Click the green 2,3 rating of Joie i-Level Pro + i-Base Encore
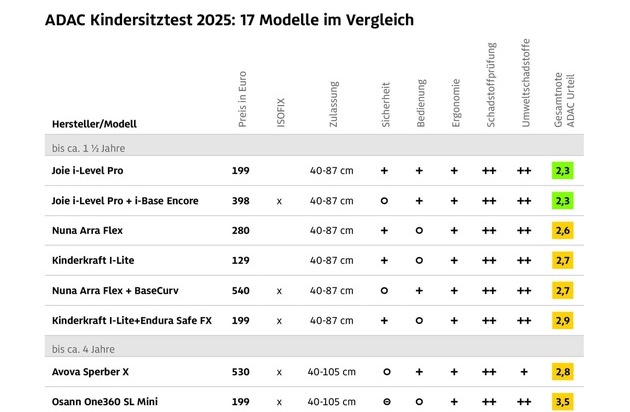 562,201
